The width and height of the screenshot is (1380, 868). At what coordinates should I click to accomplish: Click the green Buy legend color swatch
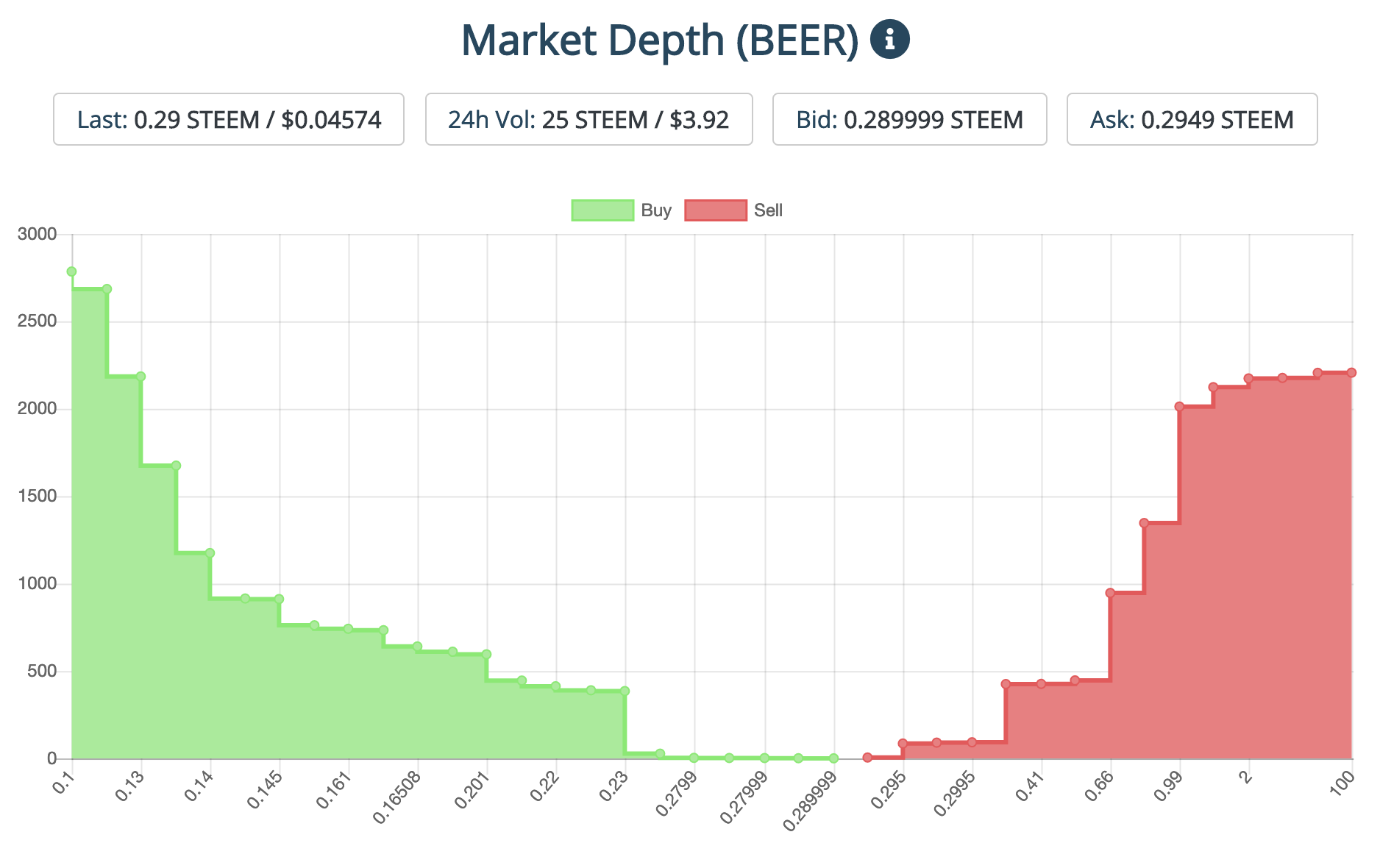point(602,210)
